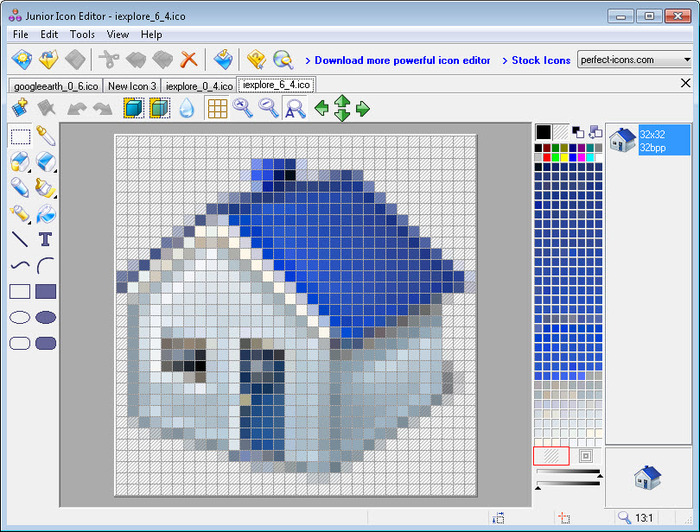Open the Tools menu
700x532 pixels.
click(x=82, y=34)
